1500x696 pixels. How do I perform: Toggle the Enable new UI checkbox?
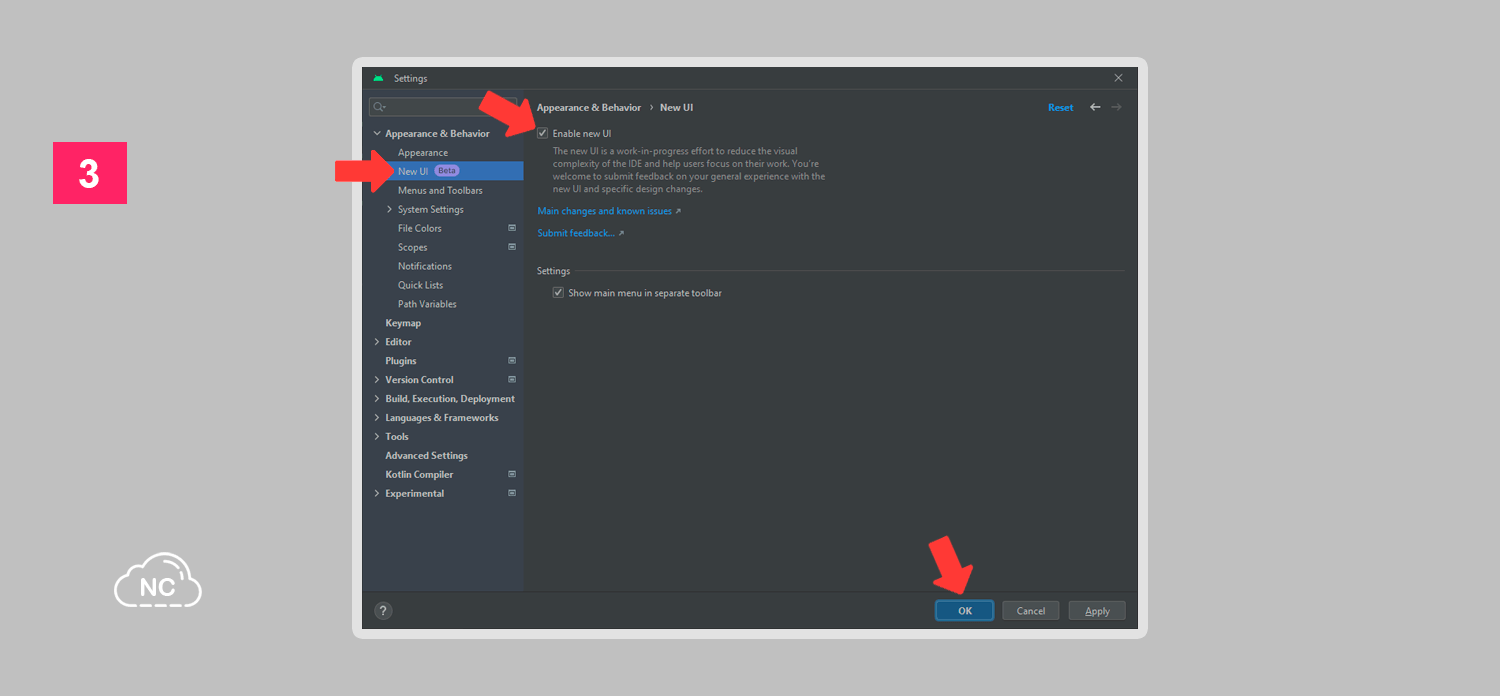pos(543,133)
